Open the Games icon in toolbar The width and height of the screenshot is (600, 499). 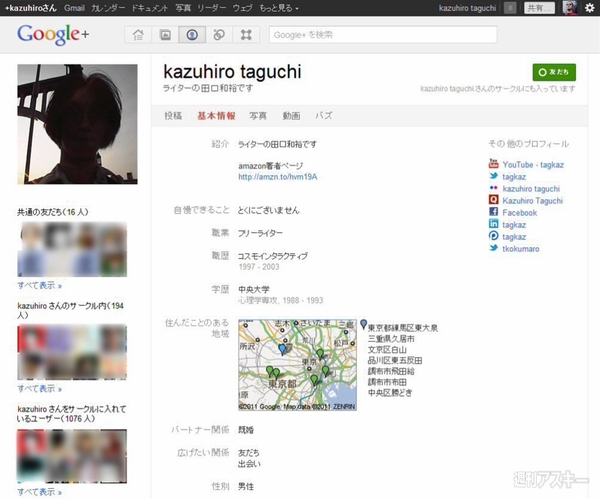246,35
